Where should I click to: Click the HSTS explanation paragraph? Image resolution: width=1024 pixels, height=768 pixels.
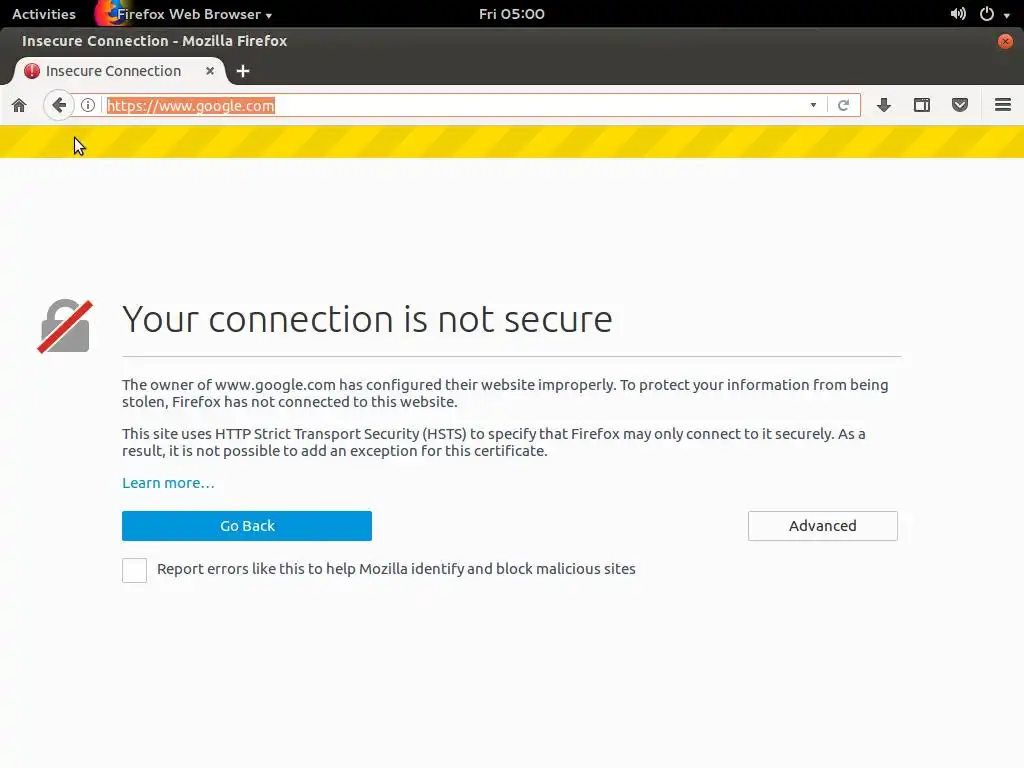[494, 442]
